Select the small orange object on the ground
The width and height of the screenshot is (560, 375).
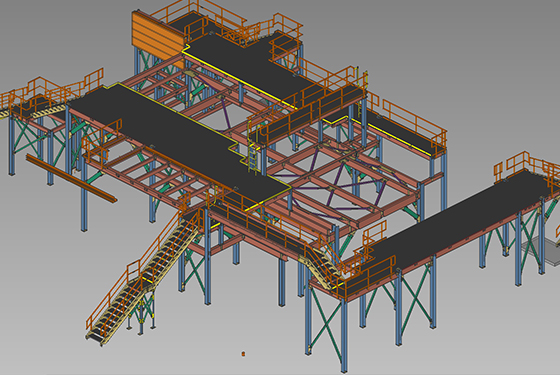click(x=243, y=354)
